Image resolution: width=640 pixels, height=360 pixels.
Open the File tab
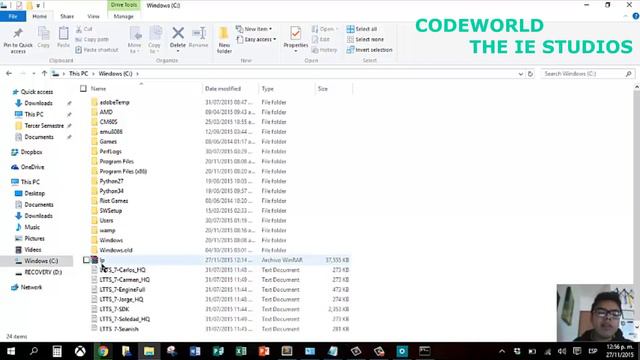(13, 16)
